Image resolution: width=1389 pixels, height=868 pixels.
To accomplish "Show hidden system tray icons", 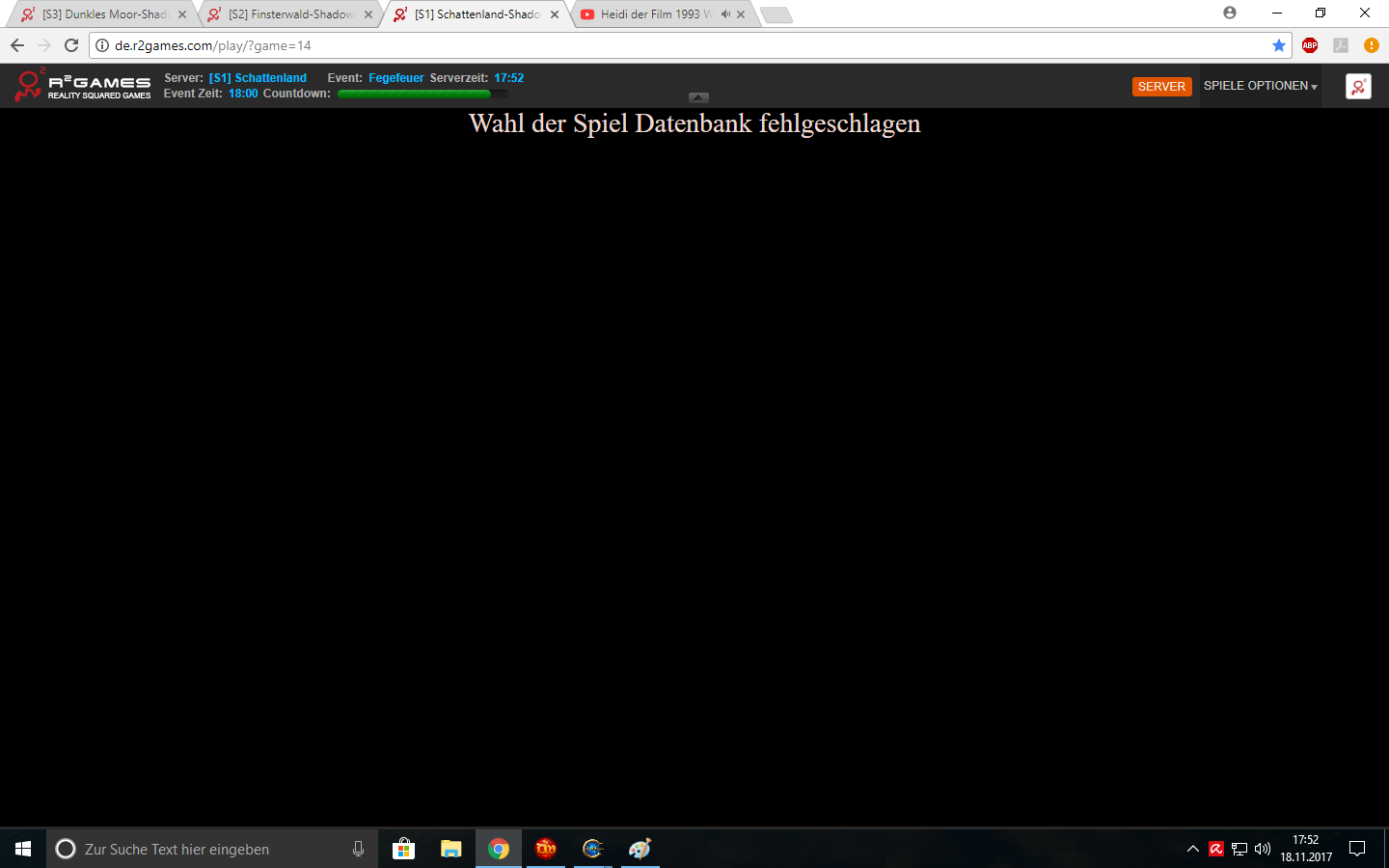I will [1192, 849].
